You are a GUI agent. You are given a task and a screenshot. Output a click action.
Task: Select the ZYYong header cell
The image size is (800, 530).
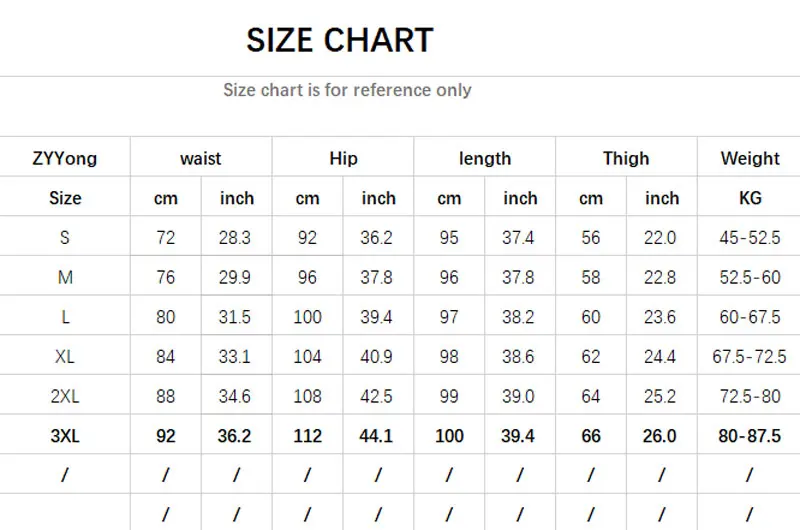point(65,158)
